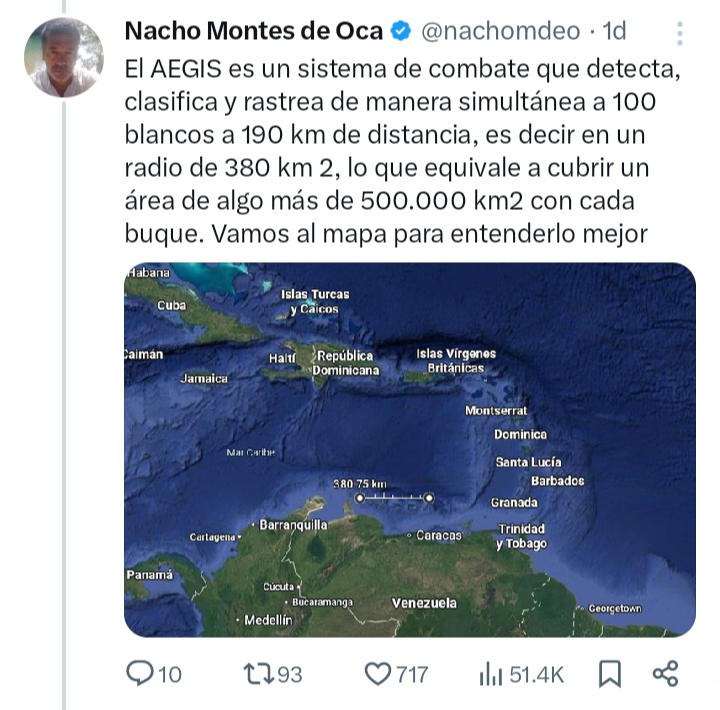Open the three-dot more options menu
720x710 pixels.
click(x=680, y=34)
